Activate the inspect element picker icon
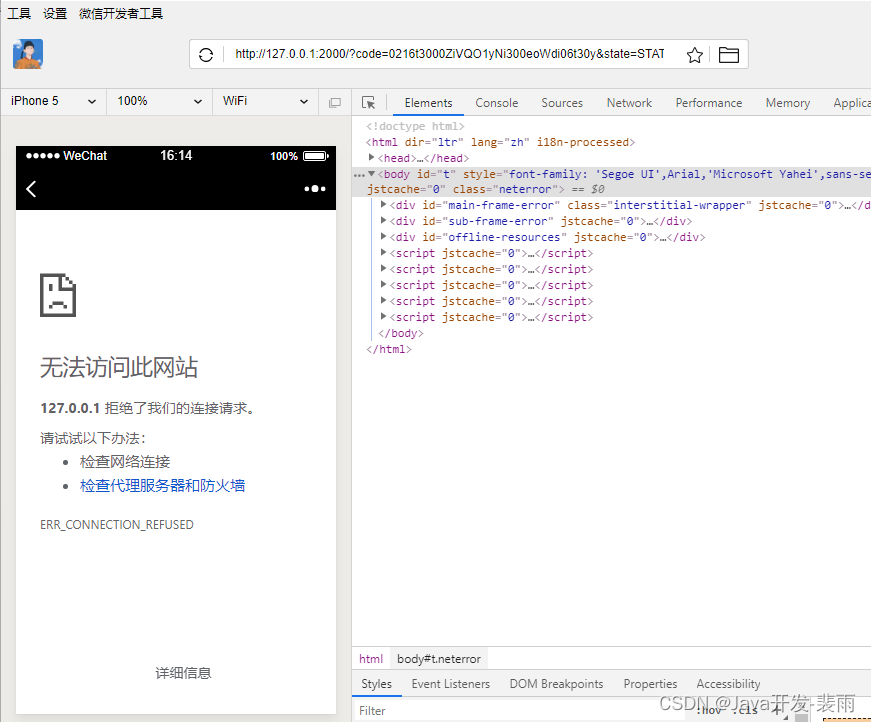The height and width of the screenshot is (722, 871). tap(368, 103)
